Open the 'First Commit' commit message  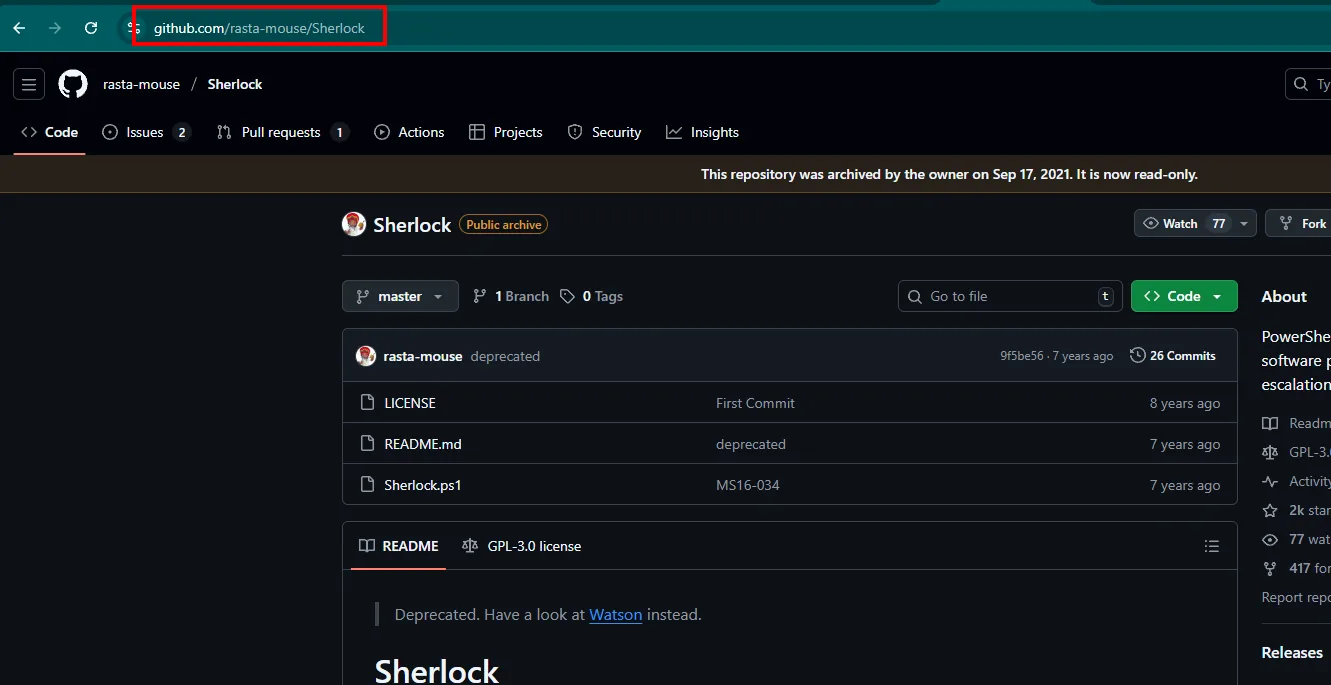coord(755,403)
